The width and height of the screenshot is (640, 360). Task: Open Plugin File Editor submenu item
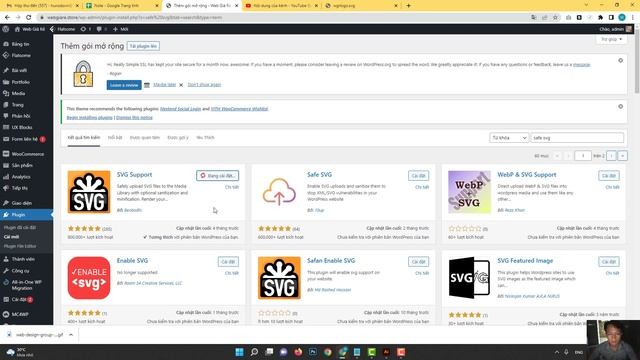point(20,246)
